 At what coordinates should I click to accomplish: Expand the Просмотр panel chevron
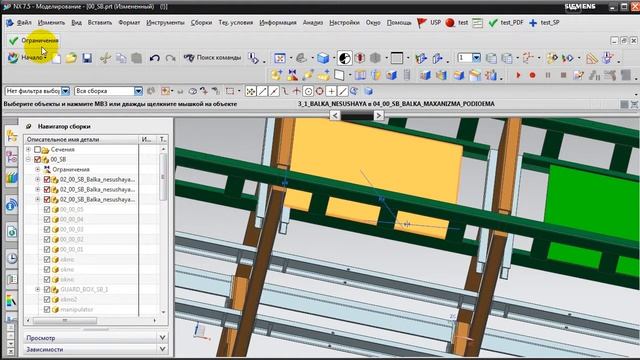[x=162, y=338]
